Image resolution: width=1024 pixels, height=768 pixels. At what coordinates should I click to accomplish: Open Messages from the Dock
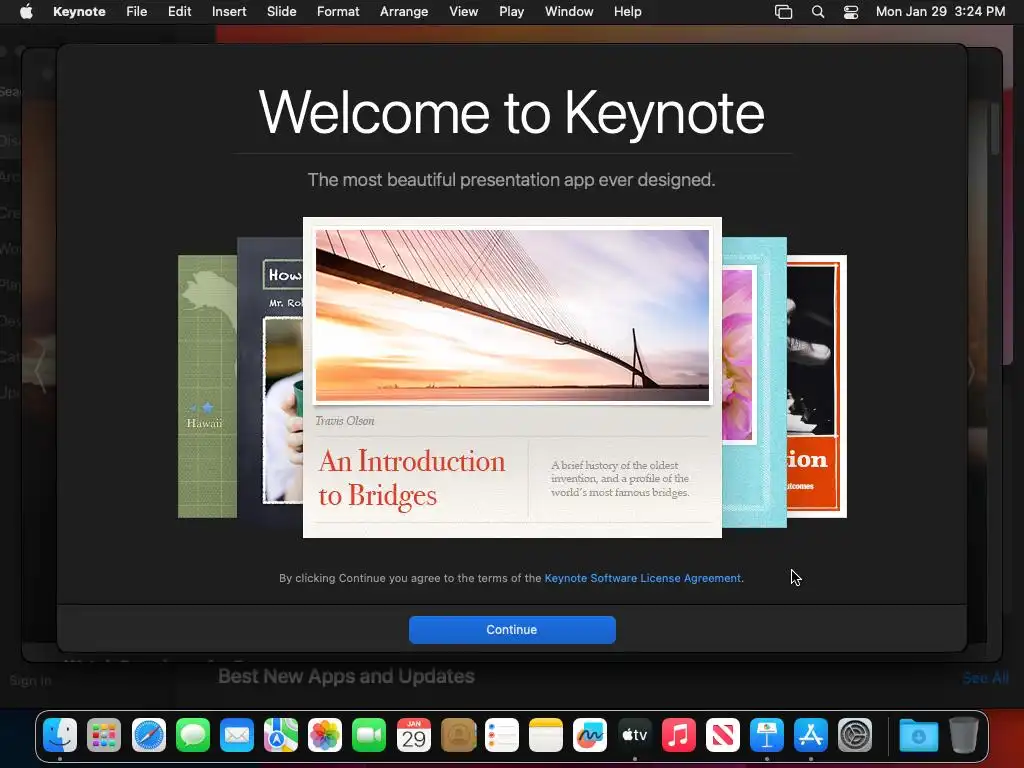193,735
